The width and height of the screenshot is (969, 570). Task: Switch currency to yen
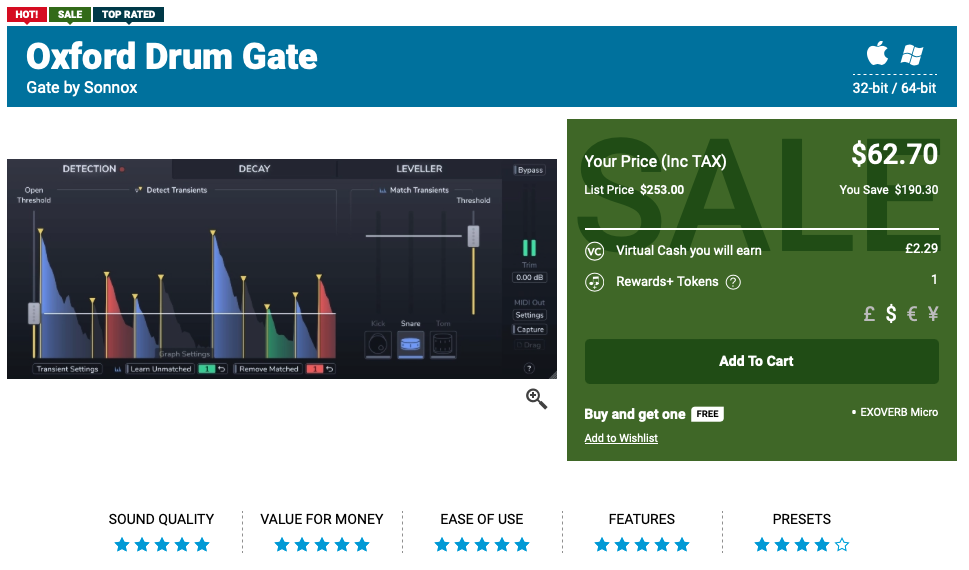(933, 313)
